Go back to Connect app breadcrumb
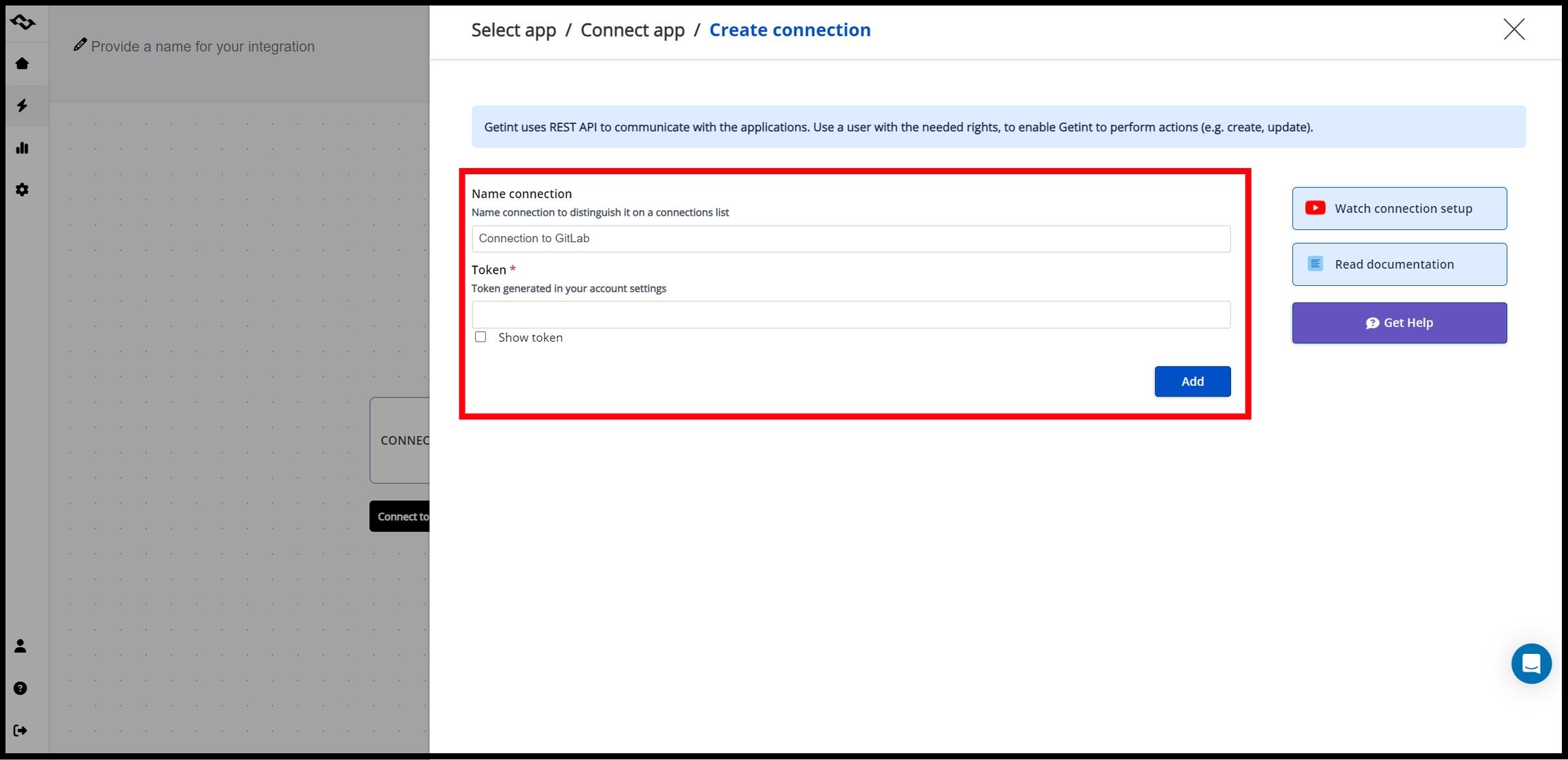Screen dimensions: 1568x760 click(632, 30)
